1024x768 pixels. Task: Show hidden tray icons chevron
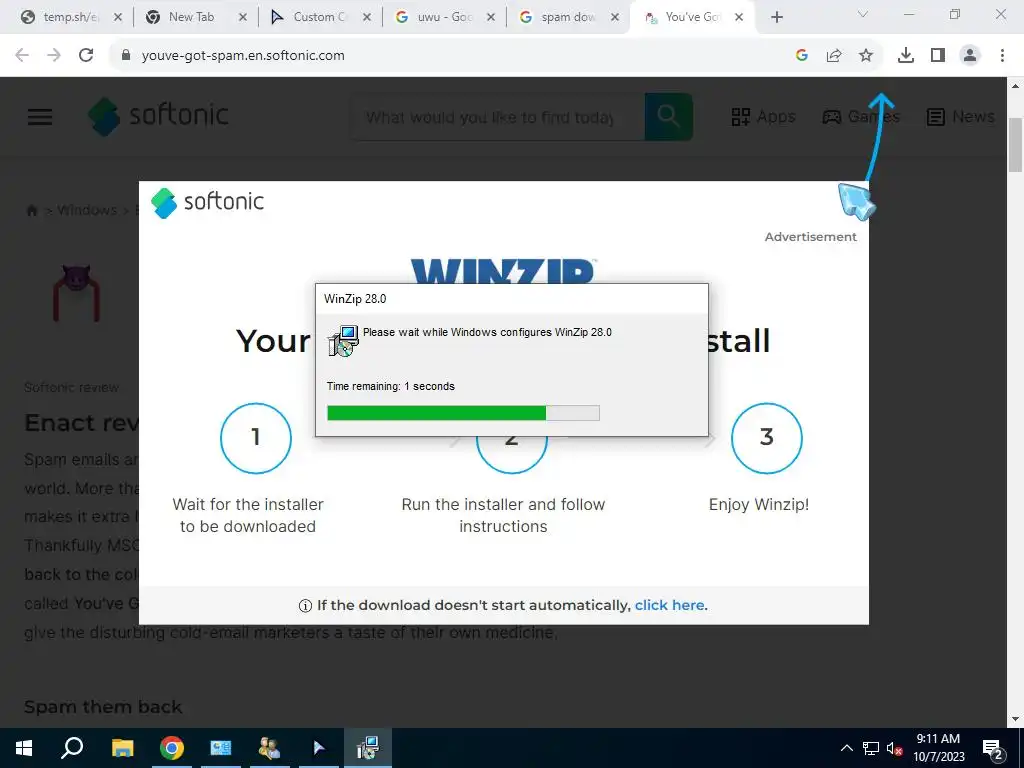pos(846,748)
